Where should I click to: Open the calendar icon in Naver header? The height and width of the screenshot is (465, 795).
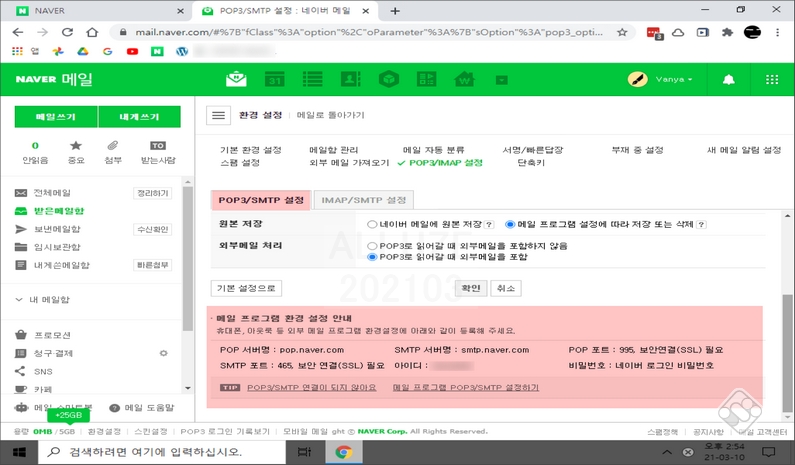(x=274, y=79)
